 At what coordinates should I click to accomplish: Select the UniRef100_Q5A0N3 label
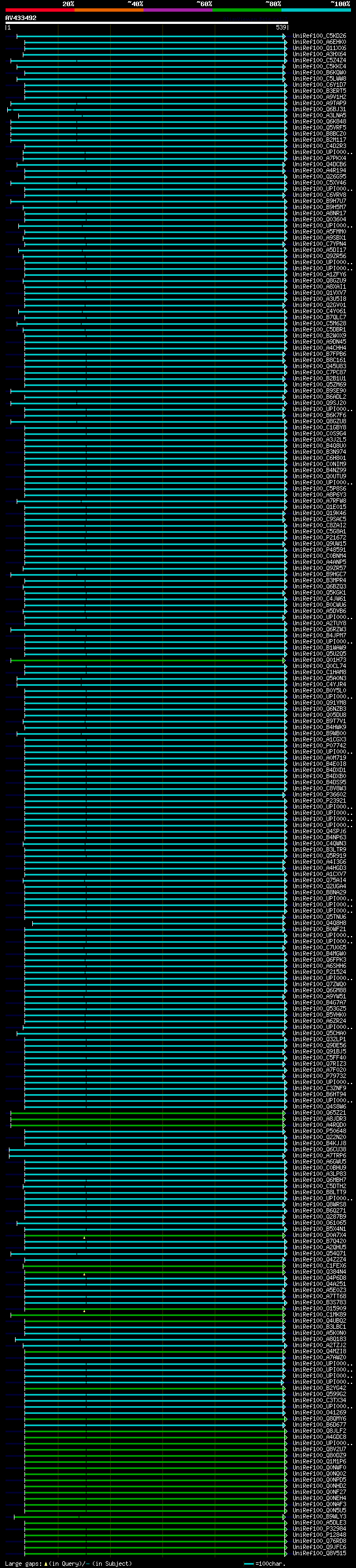[x=319, y=678]
